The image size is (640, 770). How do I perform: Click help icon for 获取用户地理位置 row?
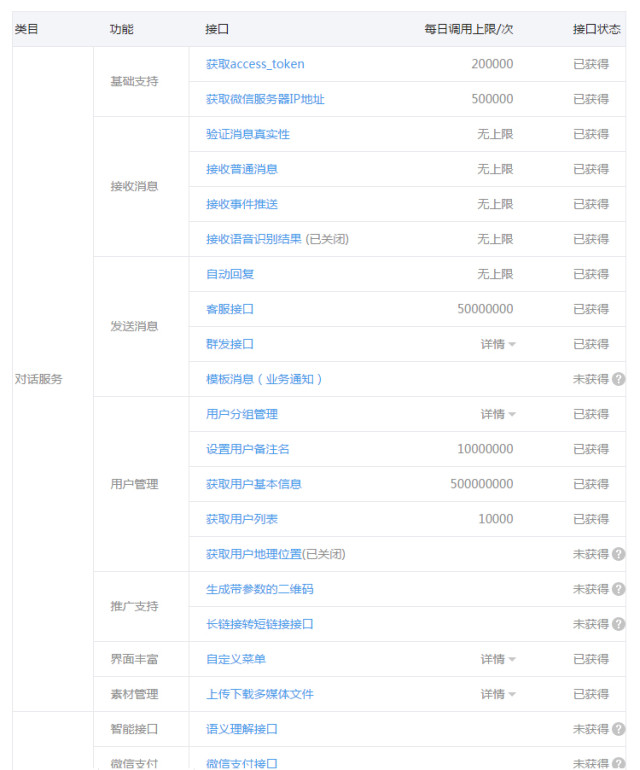[x=619, y=554]
